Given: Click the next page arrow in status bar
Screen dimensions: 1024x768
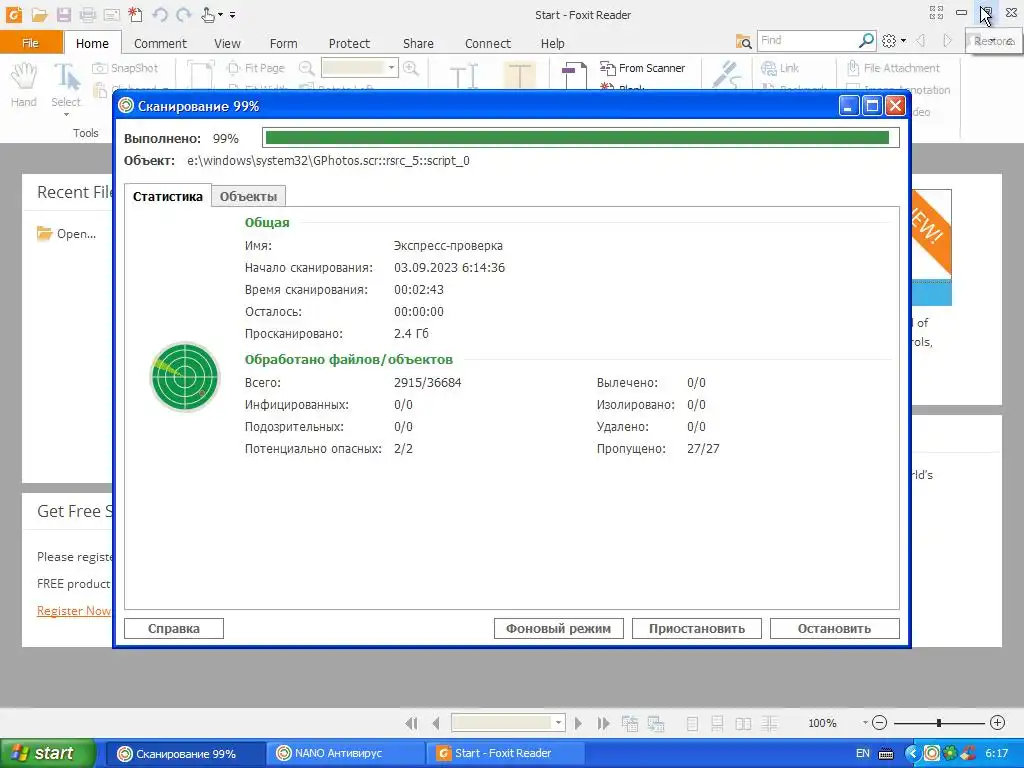Looking at the screenshot, I should [578, 723].
